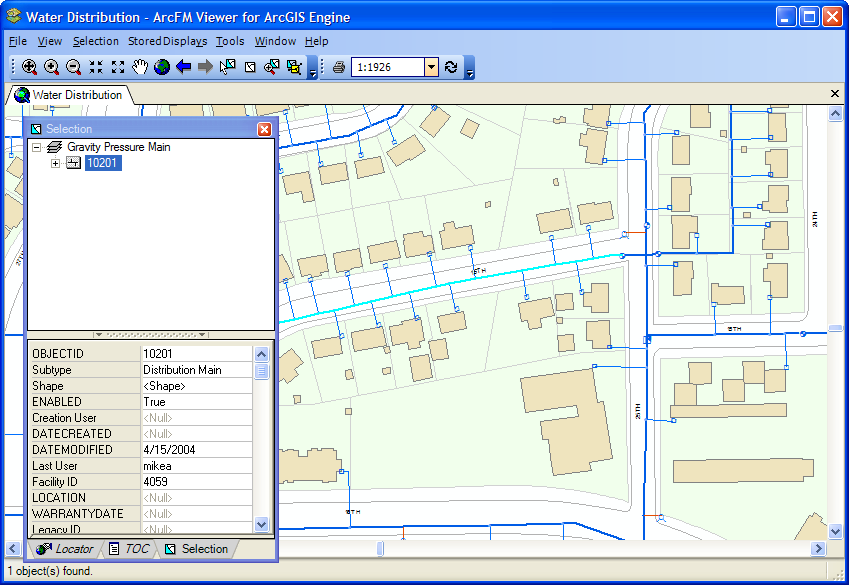Open the Stored Displays menu
The image size is (849, 585).
click(x=167, y=41)
